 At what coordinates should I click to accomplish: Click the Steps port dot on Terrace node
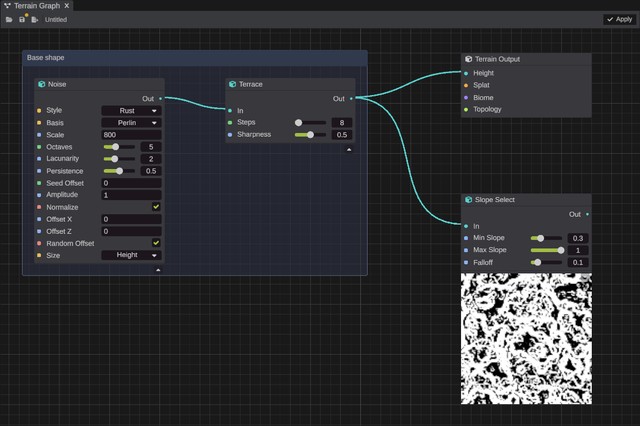(230, 122)
